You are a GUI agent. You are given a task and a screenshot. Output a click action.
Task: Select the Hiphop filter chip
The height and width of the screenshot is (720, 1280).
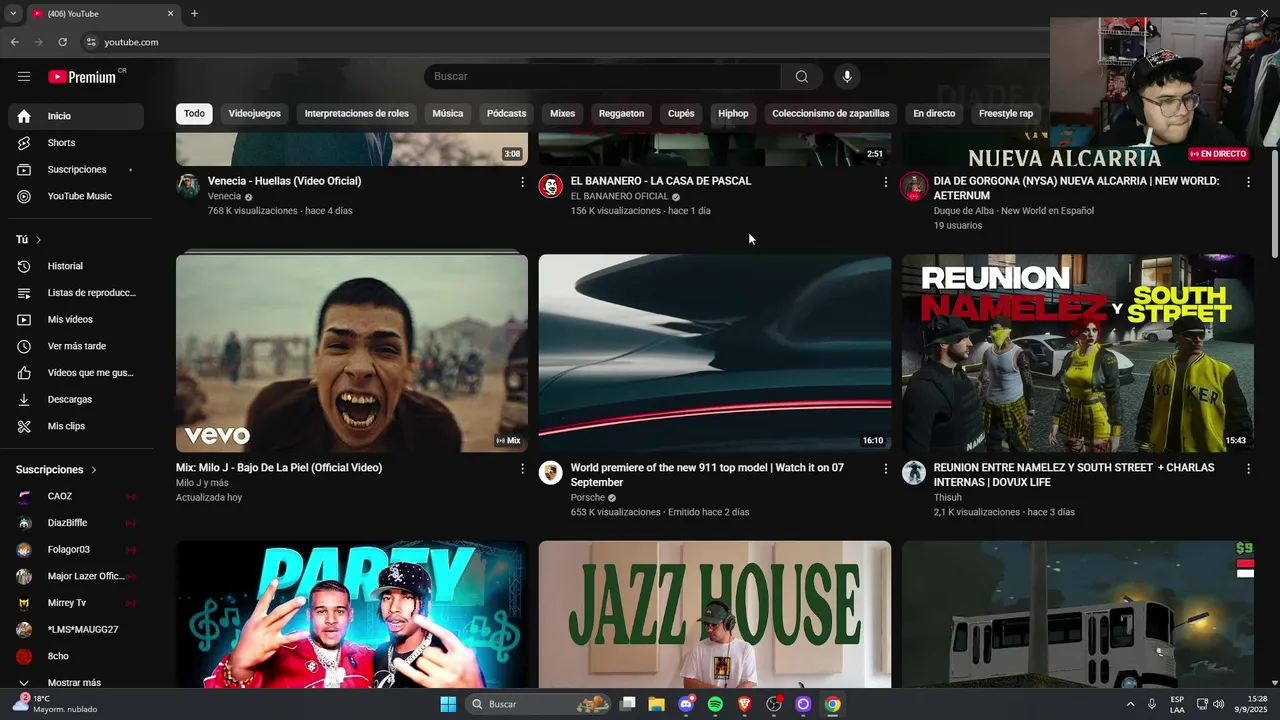[x=733, y=114]
